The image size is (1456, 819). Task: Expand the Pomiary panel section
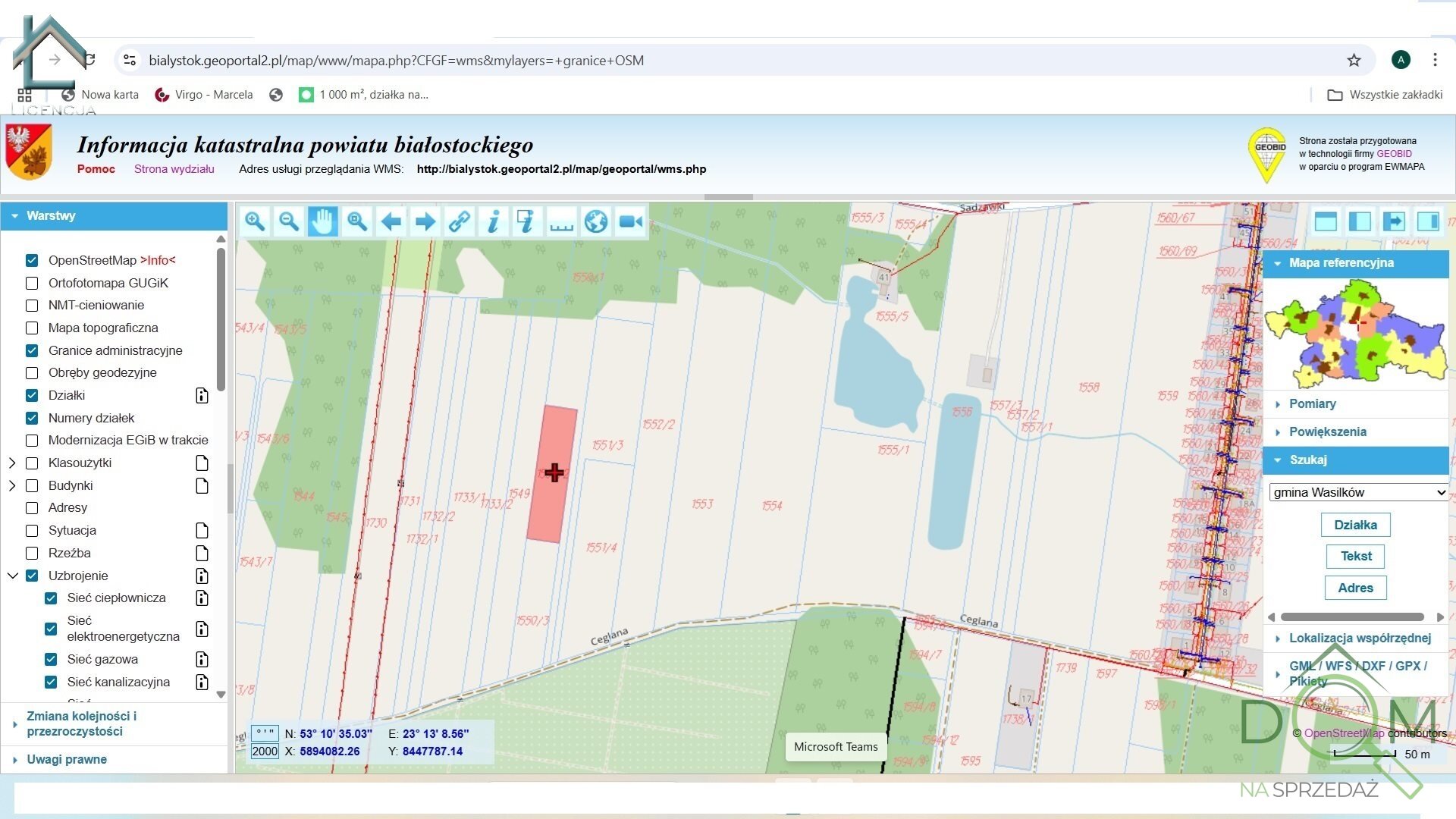click(1312, 403)
